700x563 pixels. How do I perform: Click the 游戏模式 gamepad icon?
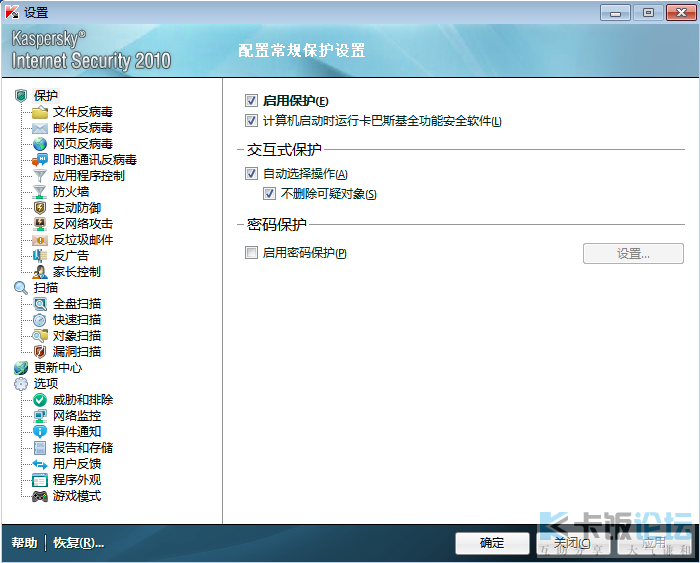coord(40,496)
